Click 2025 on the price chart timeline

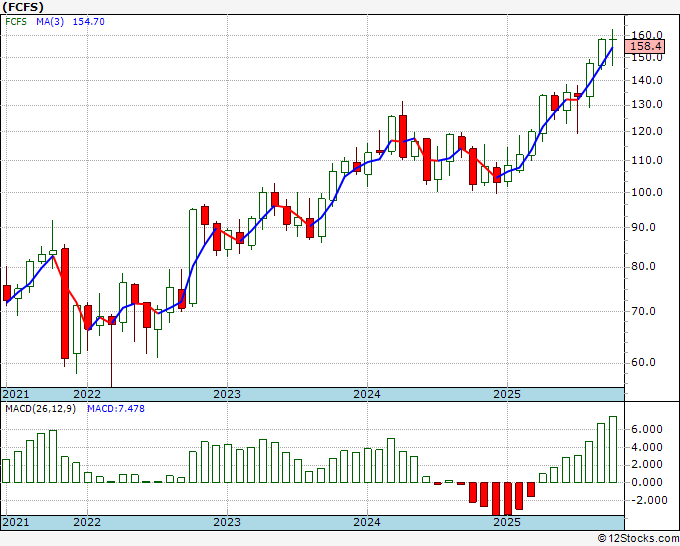507,394
